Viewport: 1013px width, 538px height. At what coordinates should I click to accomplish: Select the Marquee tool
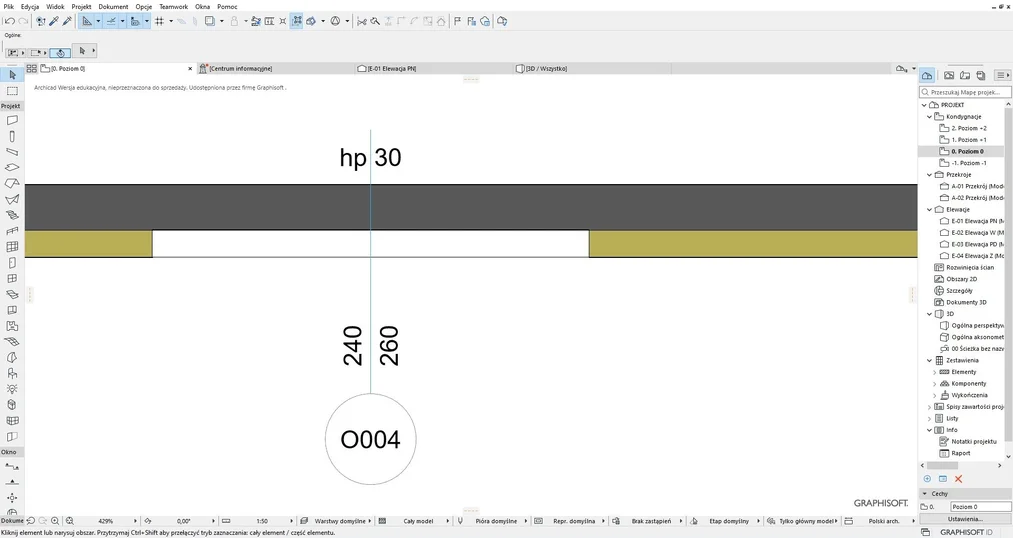tap(12, 91)
